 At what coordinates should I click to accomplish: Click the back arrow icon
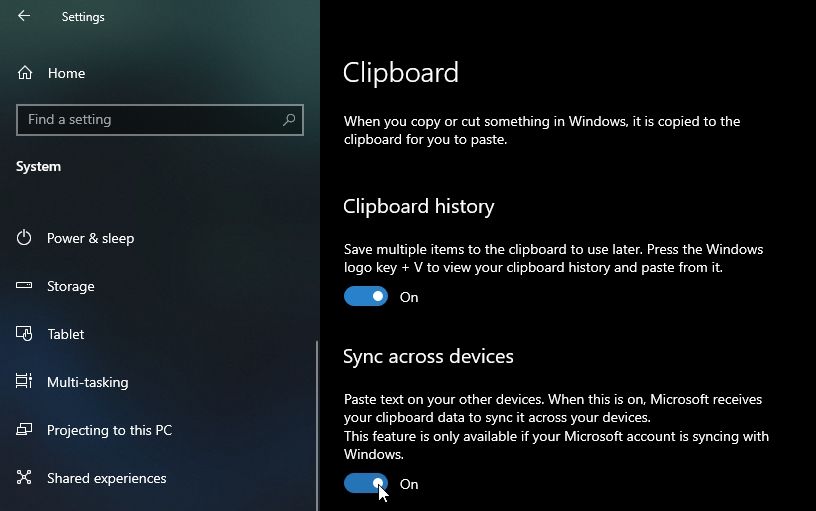(x=24, y=16)
